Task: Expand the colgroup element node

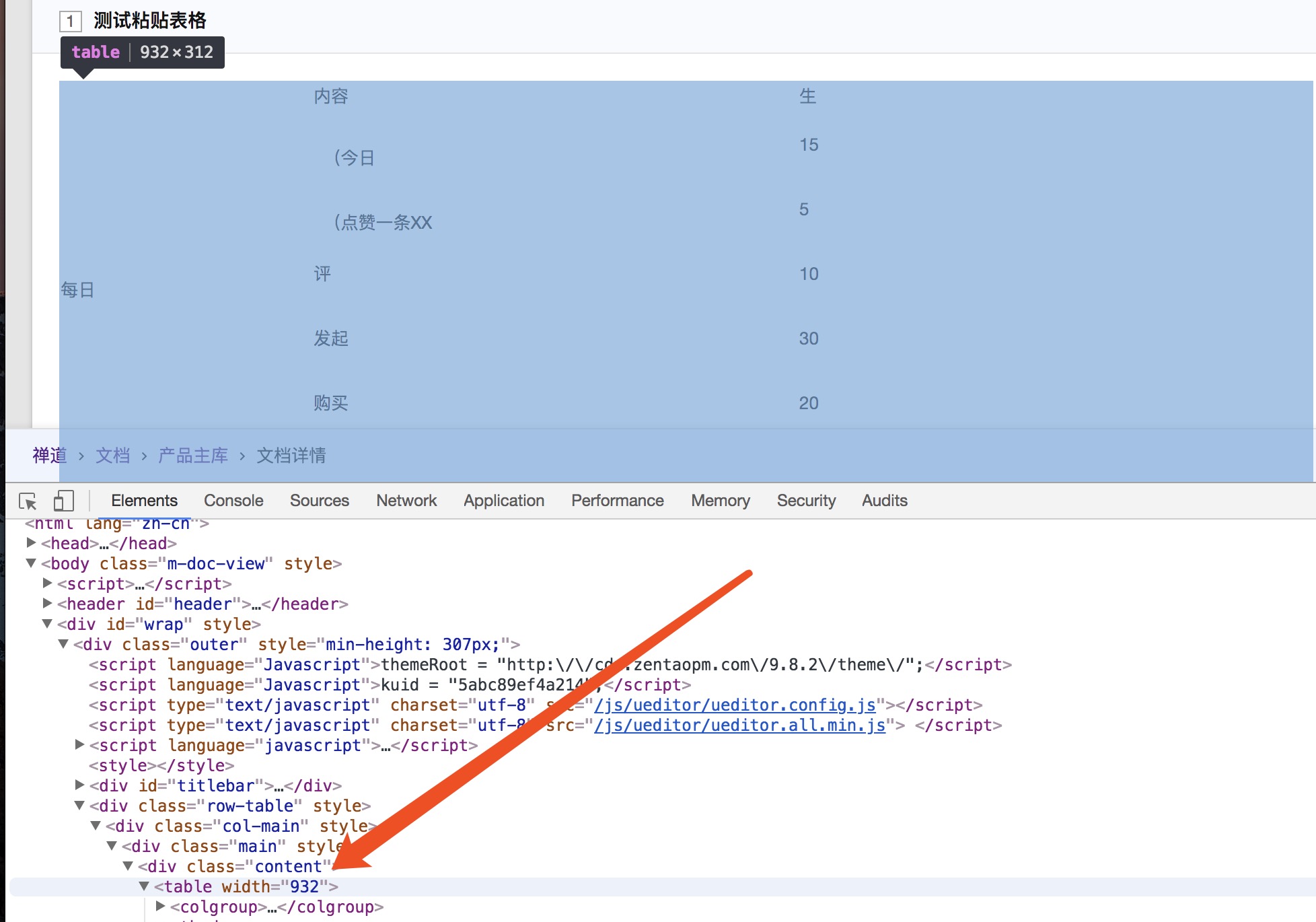Action: pyautogui.click(x=160, y=906)
